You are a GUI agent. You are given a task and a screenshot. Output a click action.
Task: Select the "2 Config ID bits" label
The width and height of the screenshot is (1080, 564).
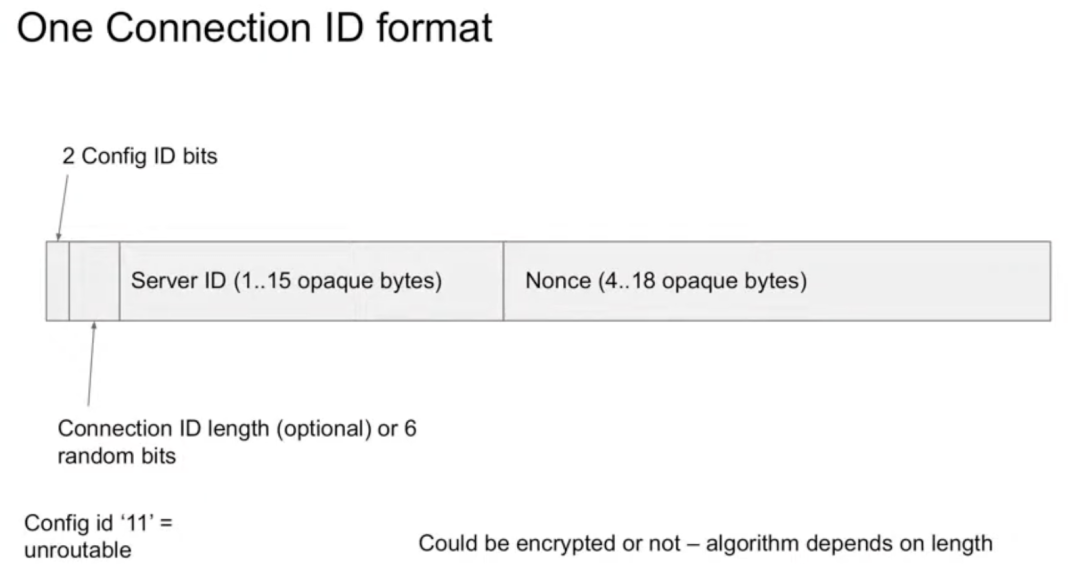pyautogui.click(x=140, y=157)
